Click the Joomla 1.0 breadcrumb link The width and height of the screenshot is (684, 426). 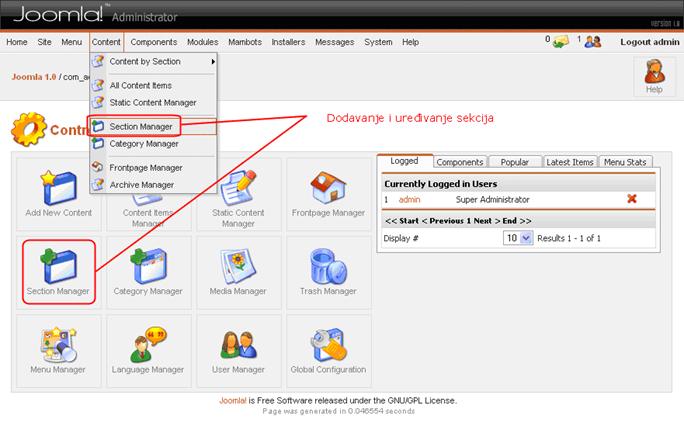(34, 77)
